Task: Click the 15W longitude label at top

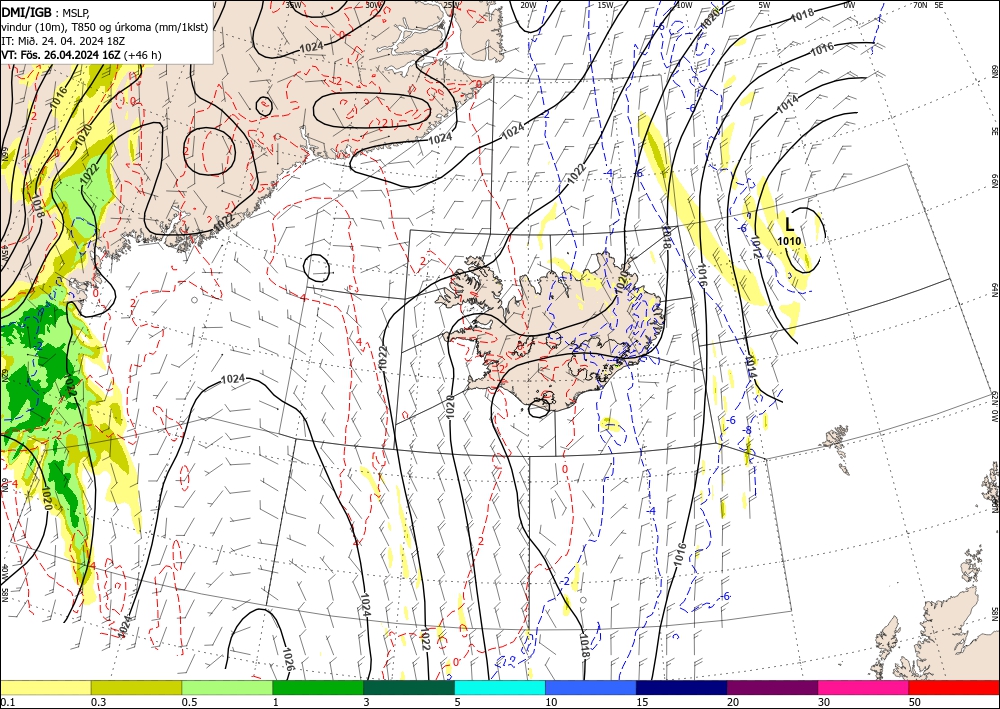Action: click(x=606, y=4)
